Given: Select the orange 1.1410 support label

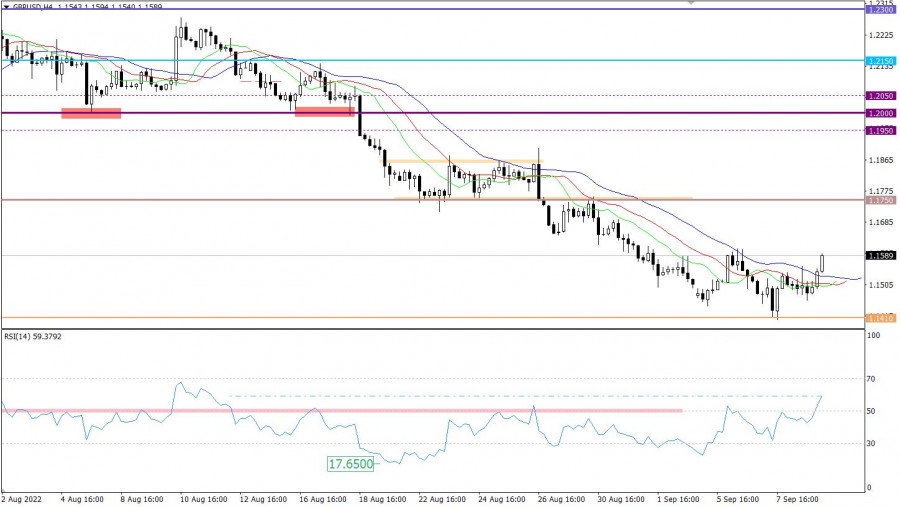Looking at the screenshot, I should tap(881, 319).
